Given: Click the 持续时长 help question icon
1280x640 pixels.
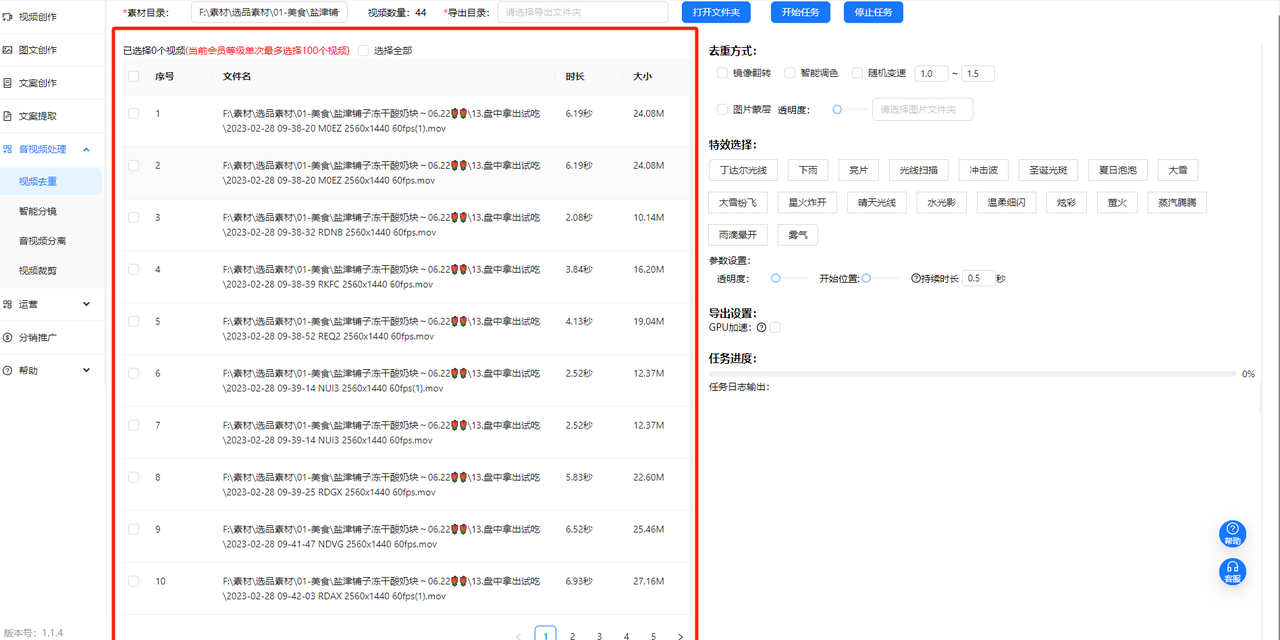Looking at the screenshot, I should point(915,278).
